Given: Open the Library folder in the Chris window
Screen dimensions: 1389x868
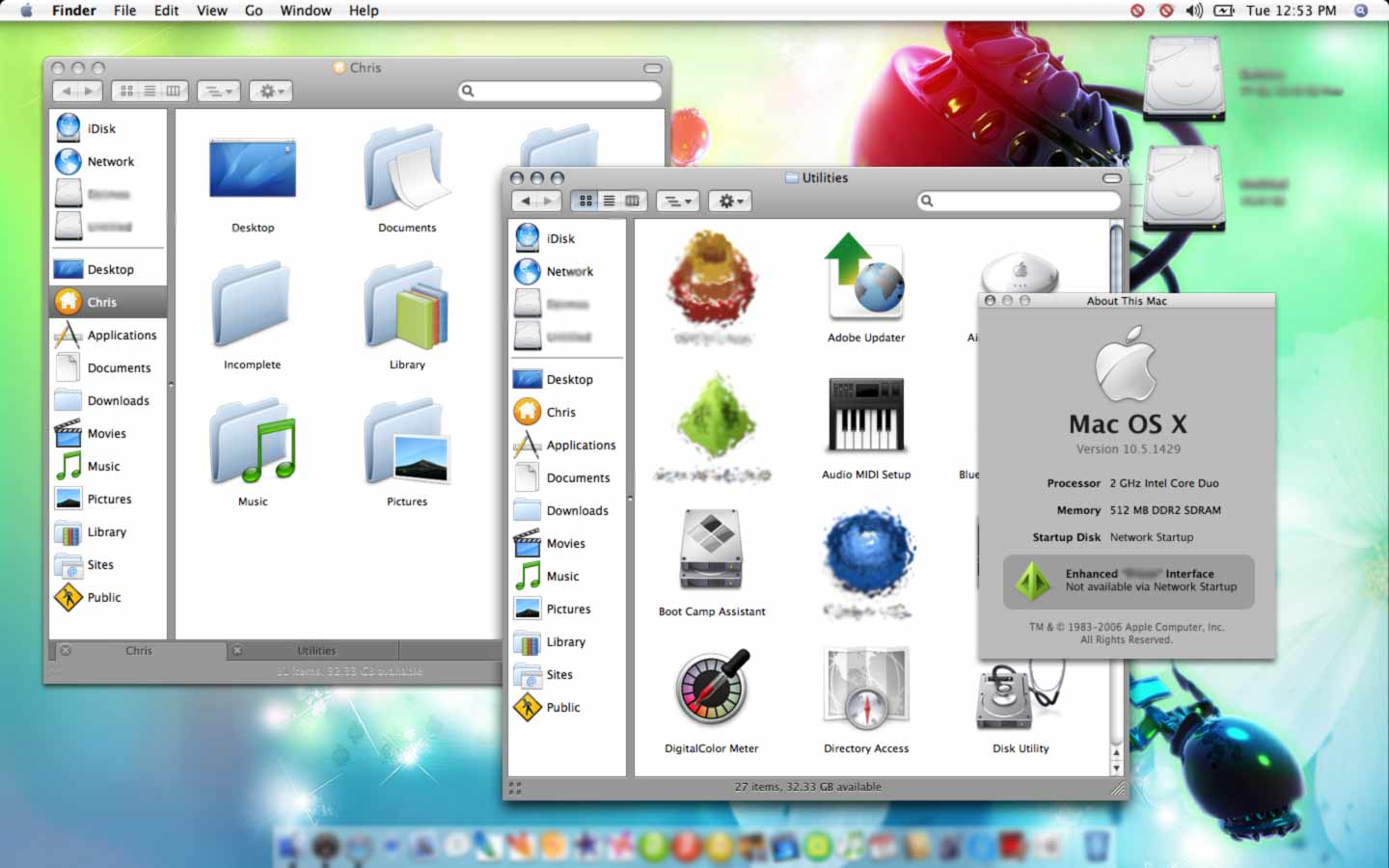Looking at the screenshot, I should [x=406, y=305].
